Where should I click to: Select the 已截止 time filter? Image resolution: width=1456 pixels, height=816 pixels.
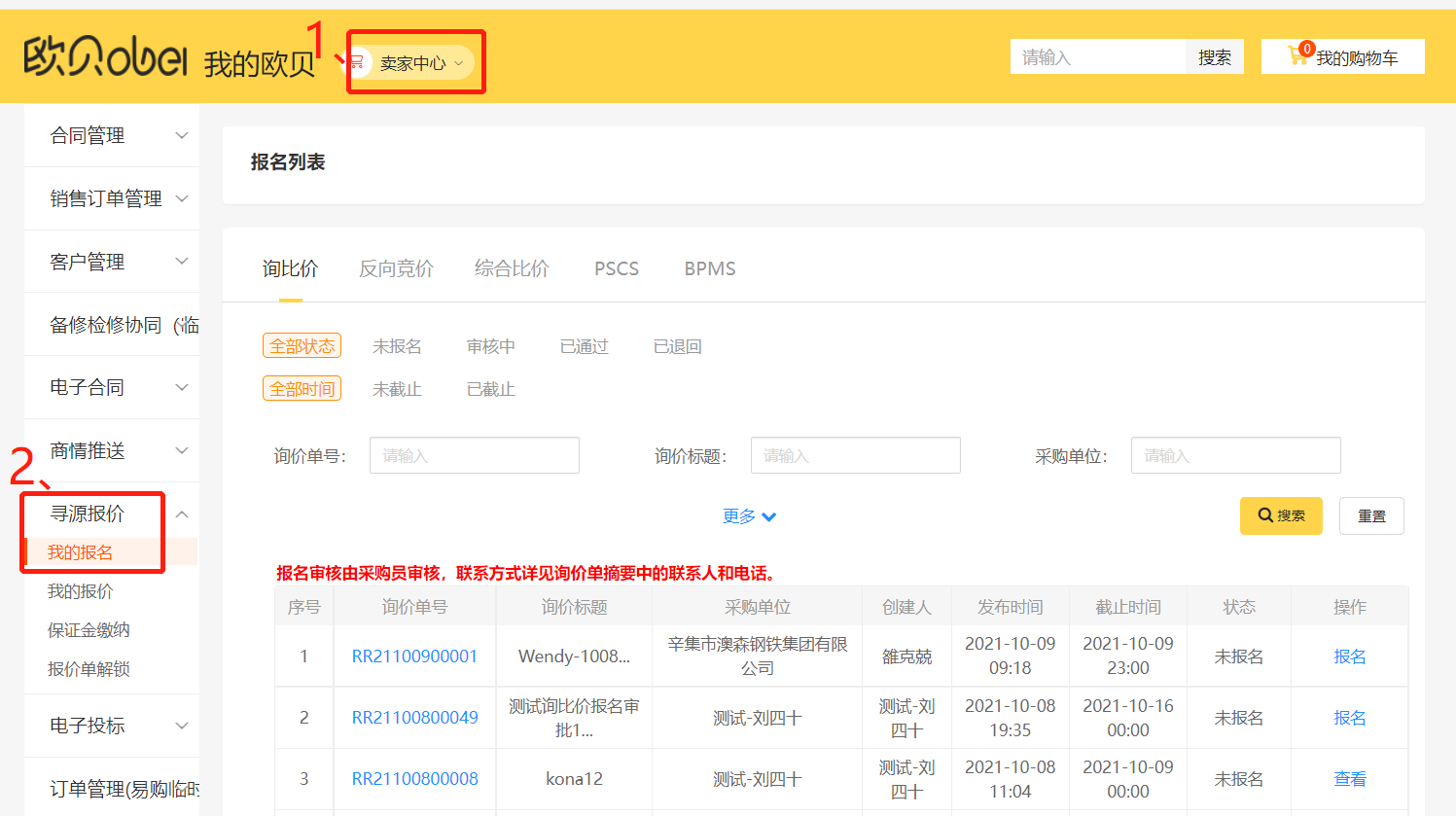point(490,389)
